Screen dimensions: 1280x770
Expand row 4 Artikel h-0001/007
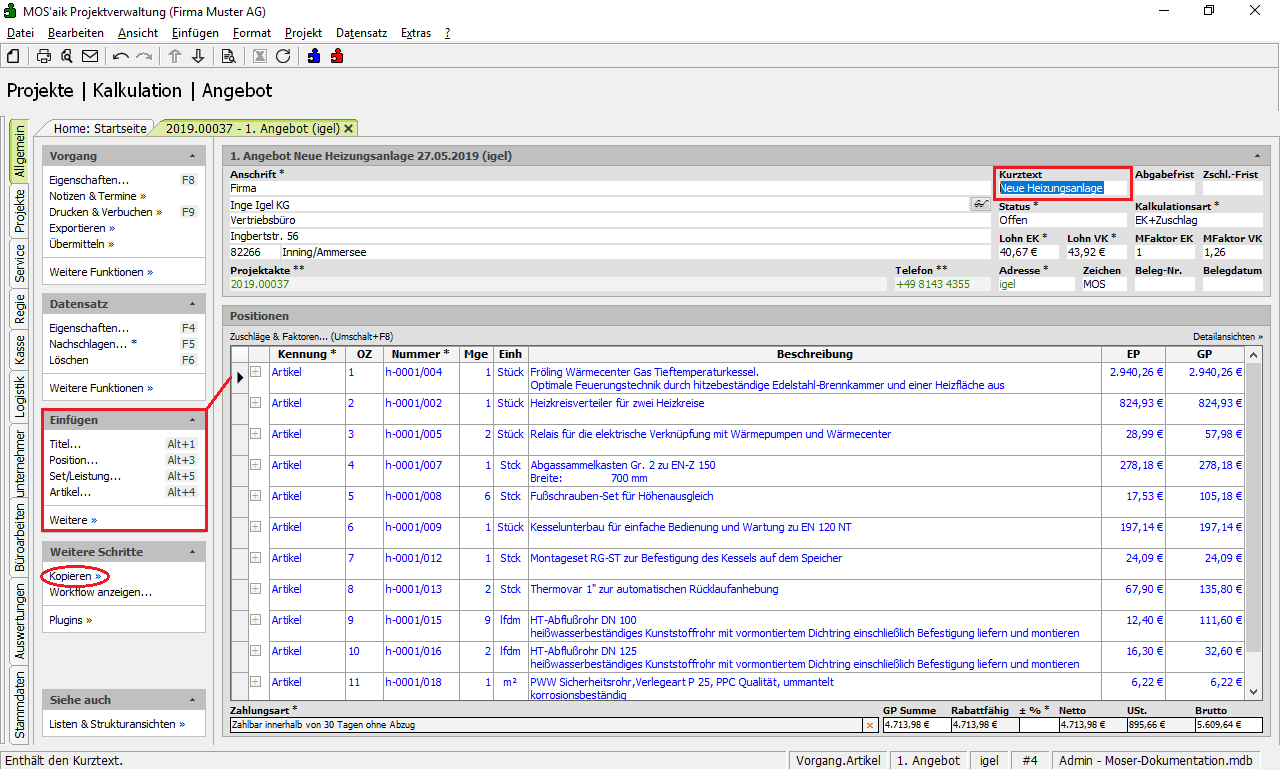255,465
